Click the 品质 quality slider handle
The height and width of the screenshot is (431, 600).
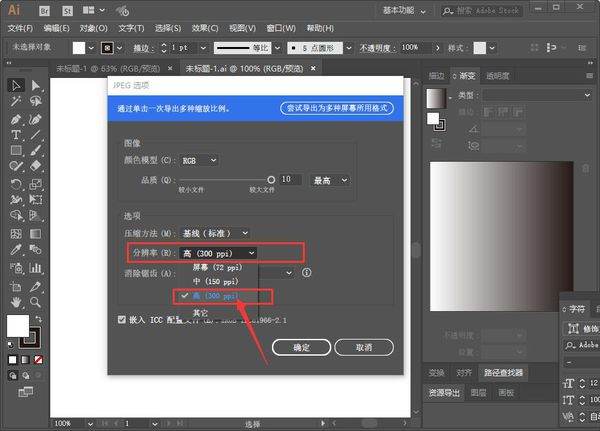(270, 179)
